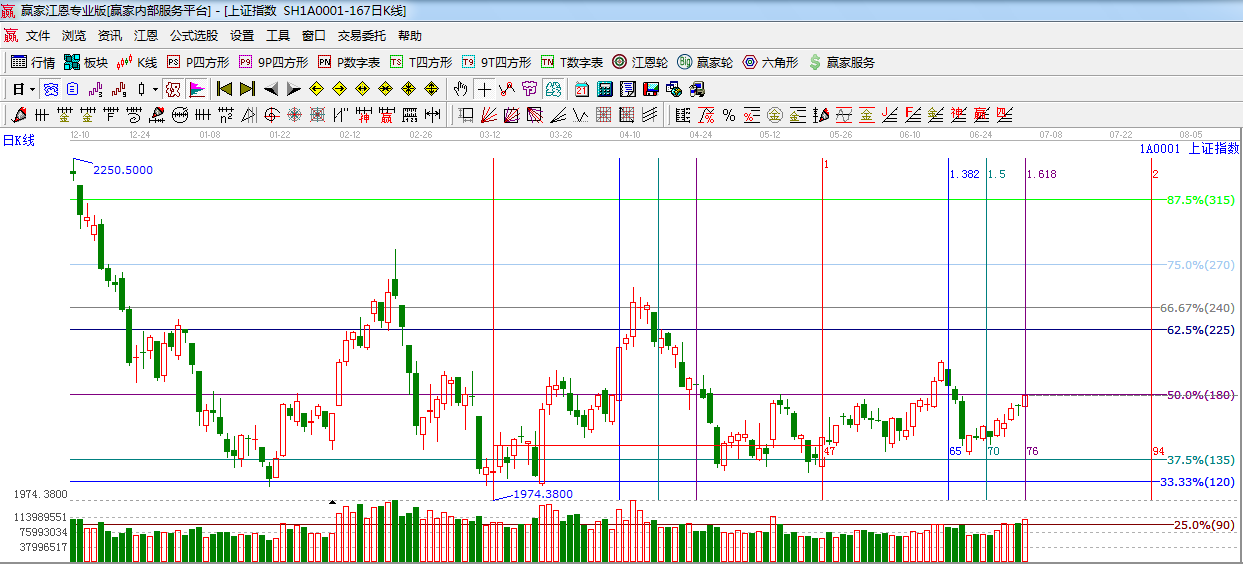Click the 日K线 label on chart

pos(18,140)
